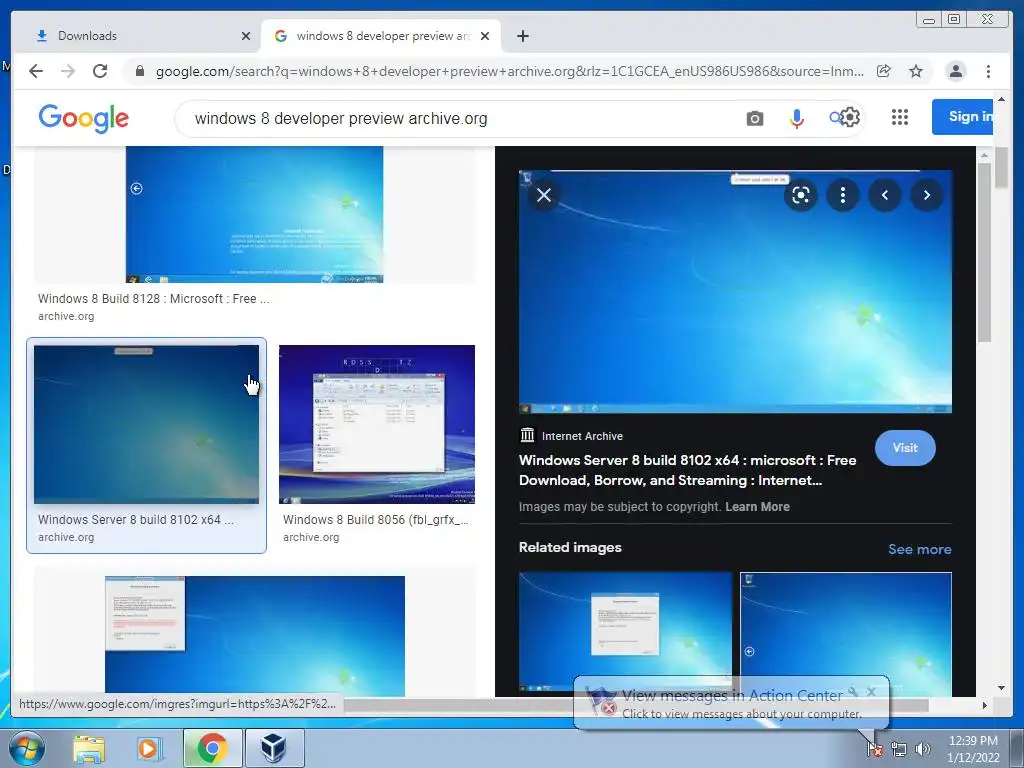Click the Chrome taskbar icon
Viewport: 1024px width, 768px height.
click(x=212, y=748)
